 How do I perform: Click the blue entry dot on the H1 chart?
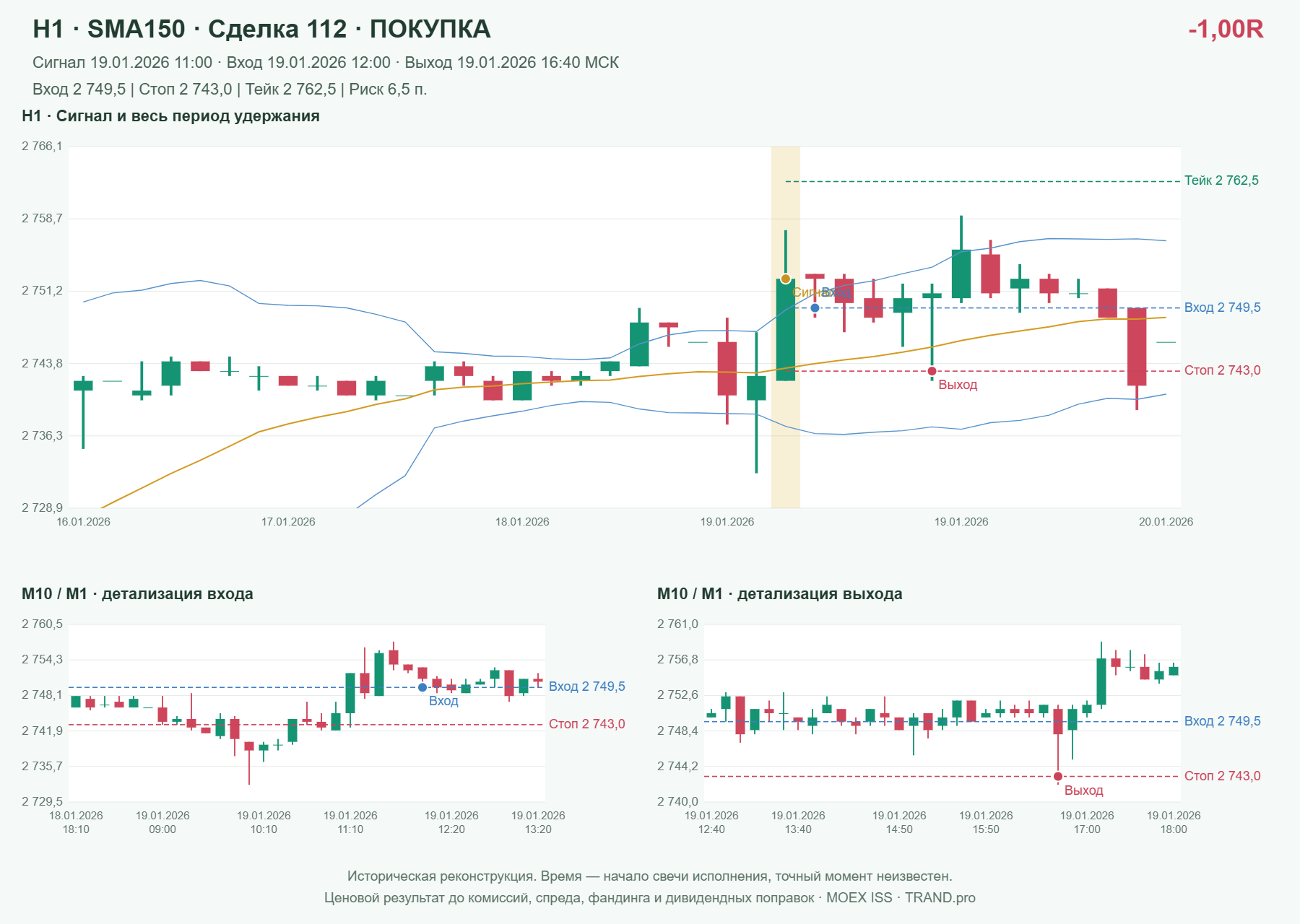(x=815, y=308)
